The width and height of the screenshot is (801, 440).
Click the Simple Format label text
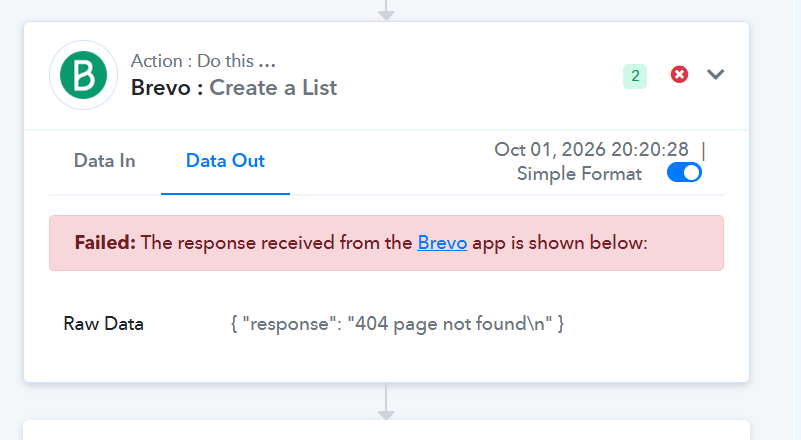(x=579, y=174)
